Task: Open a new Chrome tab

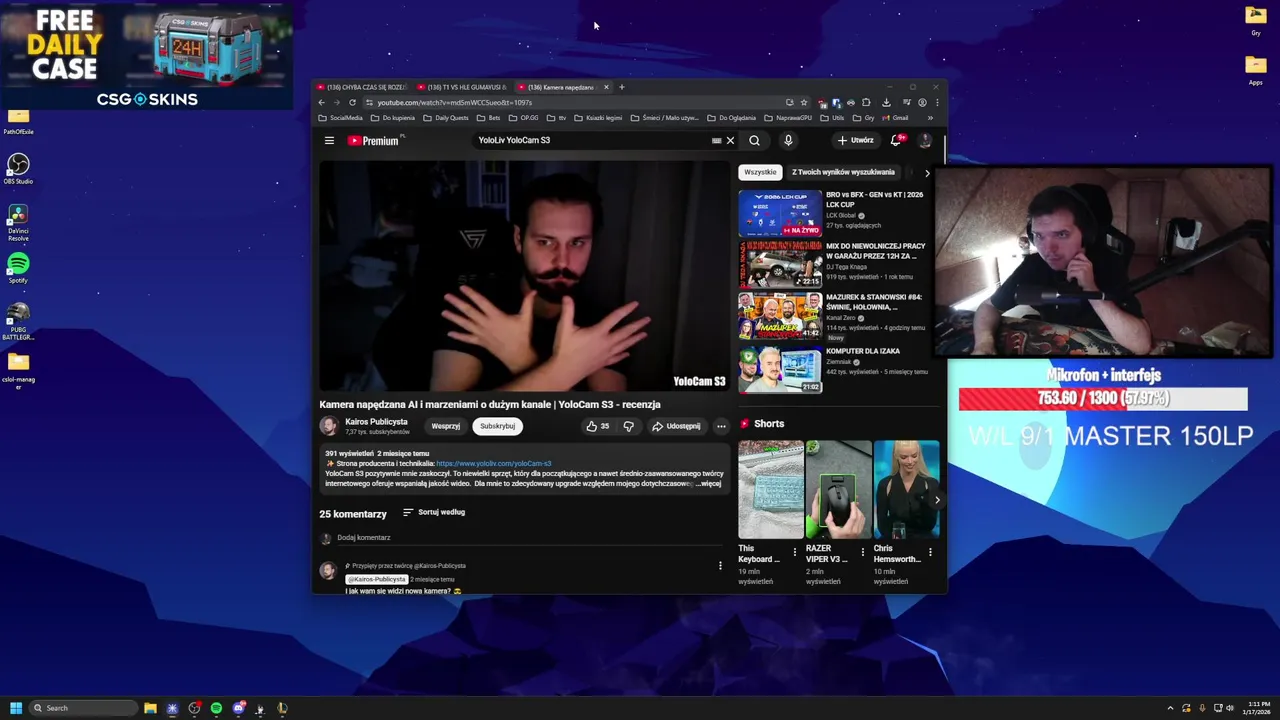Action: point(621,87)
